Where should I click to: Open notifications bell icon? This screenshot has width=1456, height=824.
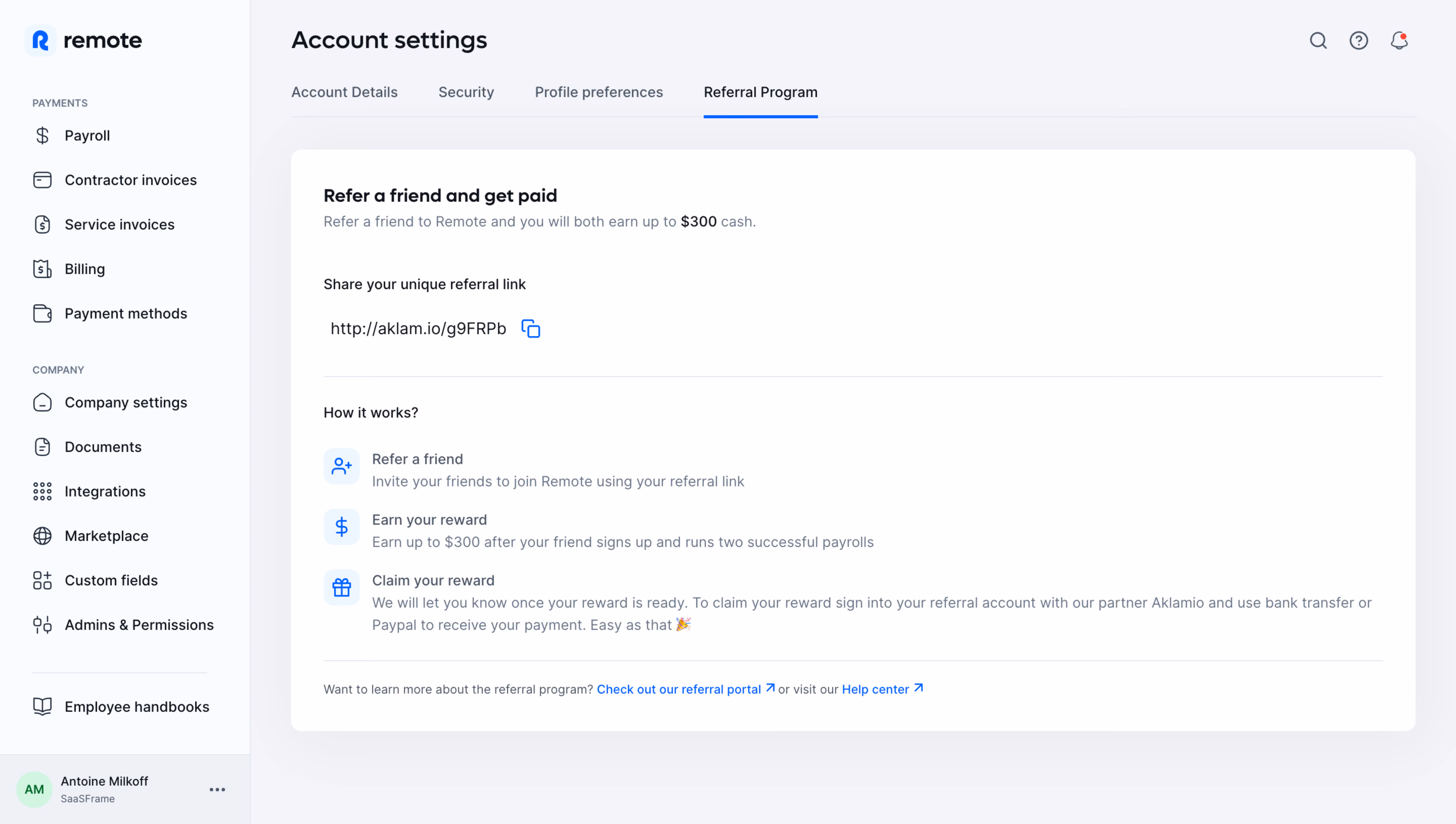pyautogui.click(x=1399, y=40)
